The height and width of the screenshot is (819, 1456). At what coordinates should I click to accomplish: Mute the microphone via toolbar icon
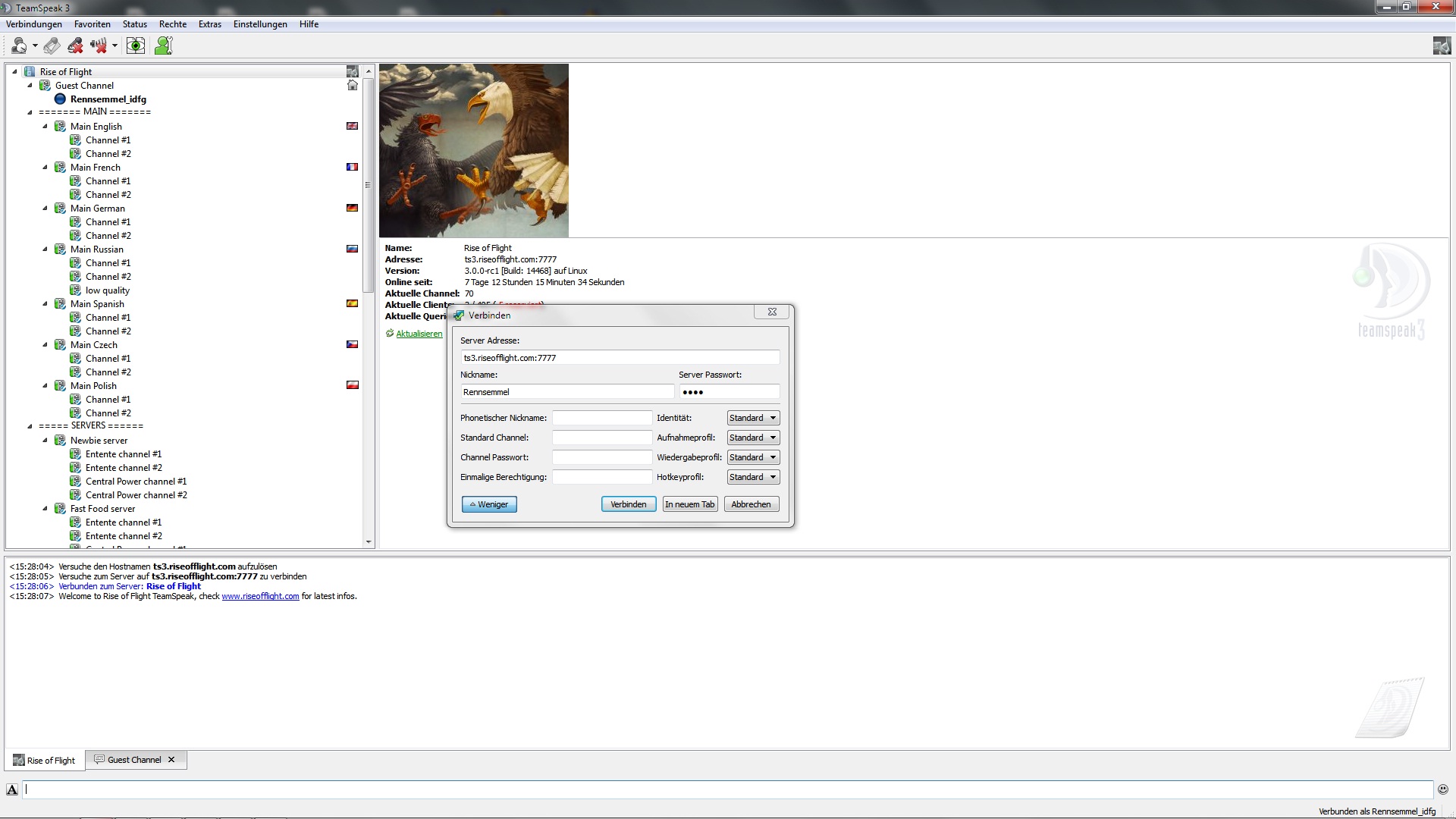[74, 45]
